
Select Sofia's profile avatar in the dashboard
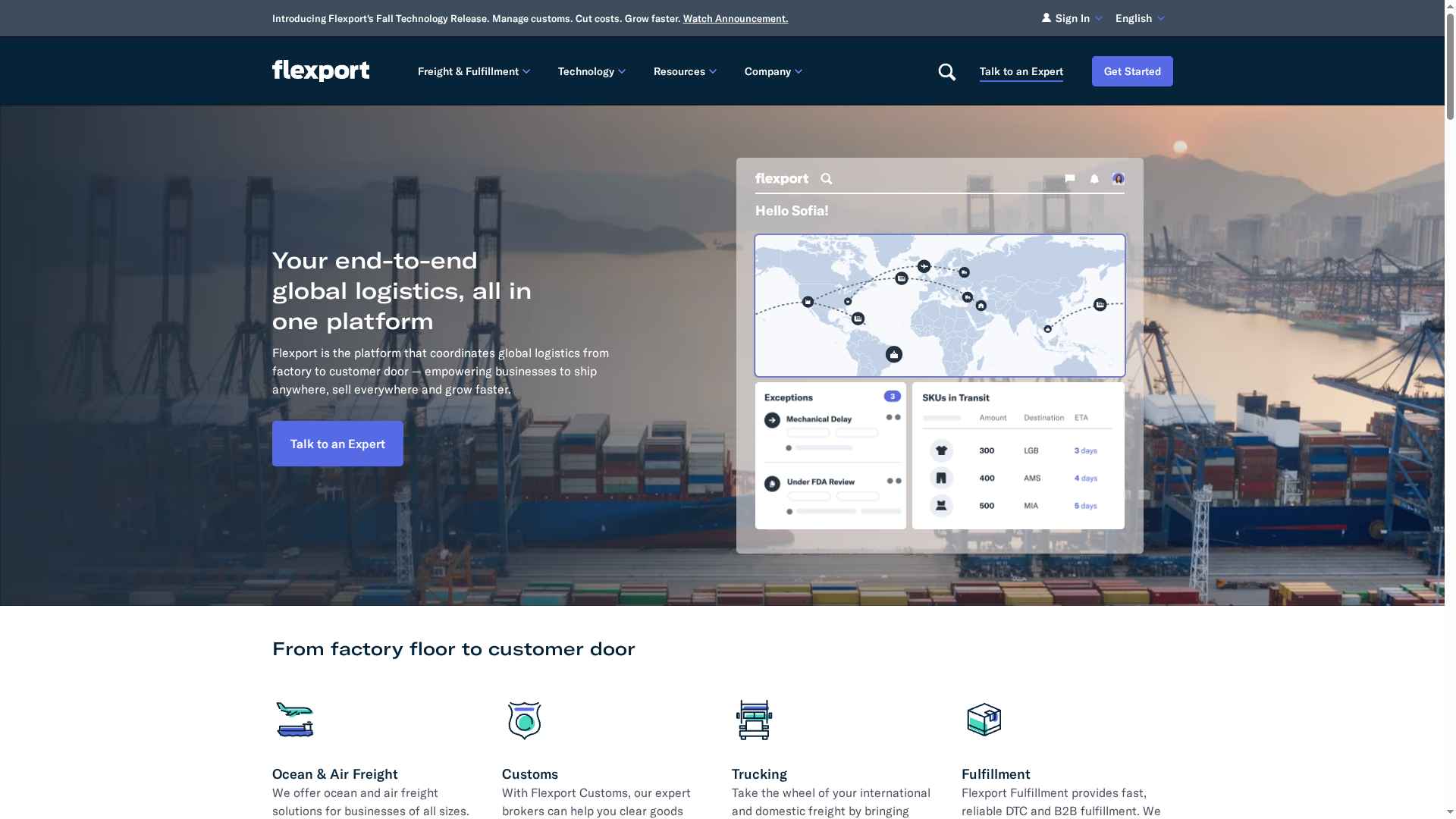pos(1118,179)
